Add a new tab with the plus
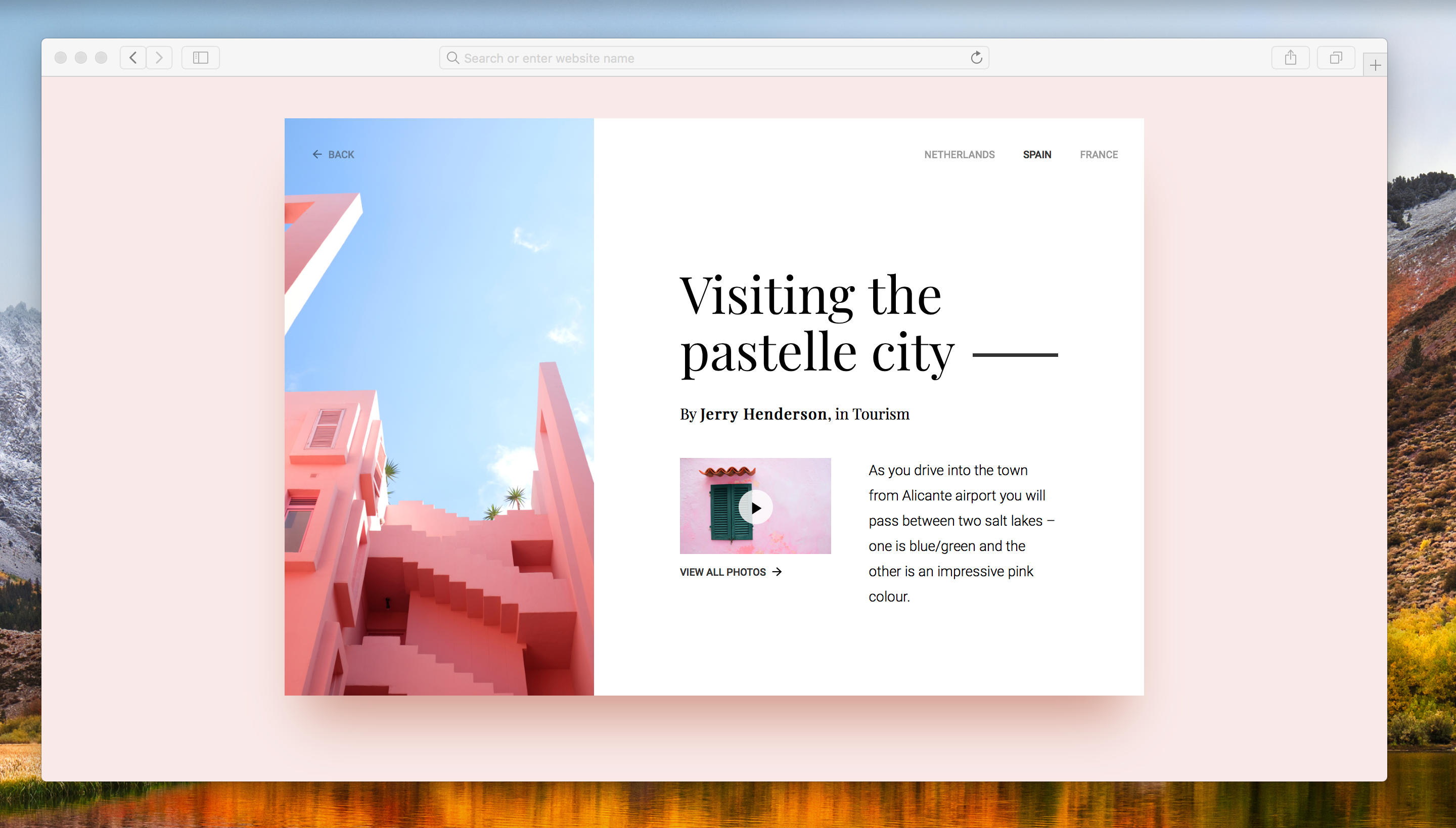This screenshot has height=828, width=1456. tap(1375, 65)
